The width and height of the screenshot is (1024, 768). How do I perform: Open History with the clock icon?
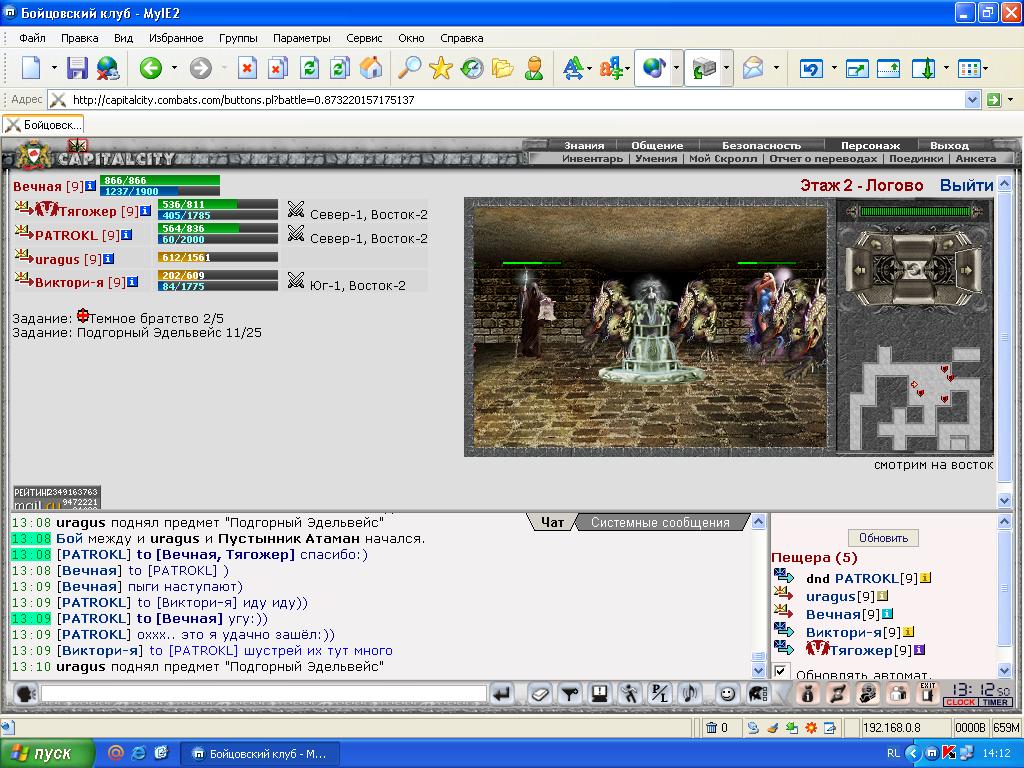pos(472,68)
